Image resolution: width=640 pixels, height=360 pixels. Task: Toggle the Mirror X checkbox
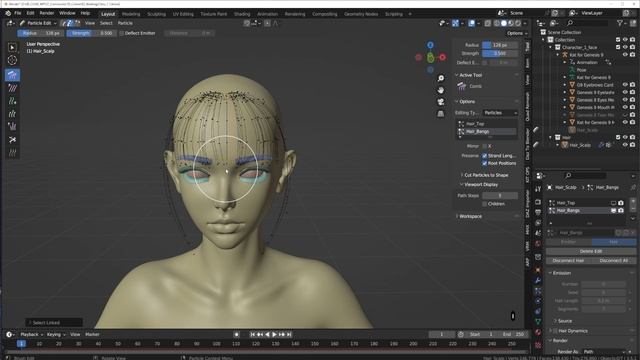[x=484, y=146]
